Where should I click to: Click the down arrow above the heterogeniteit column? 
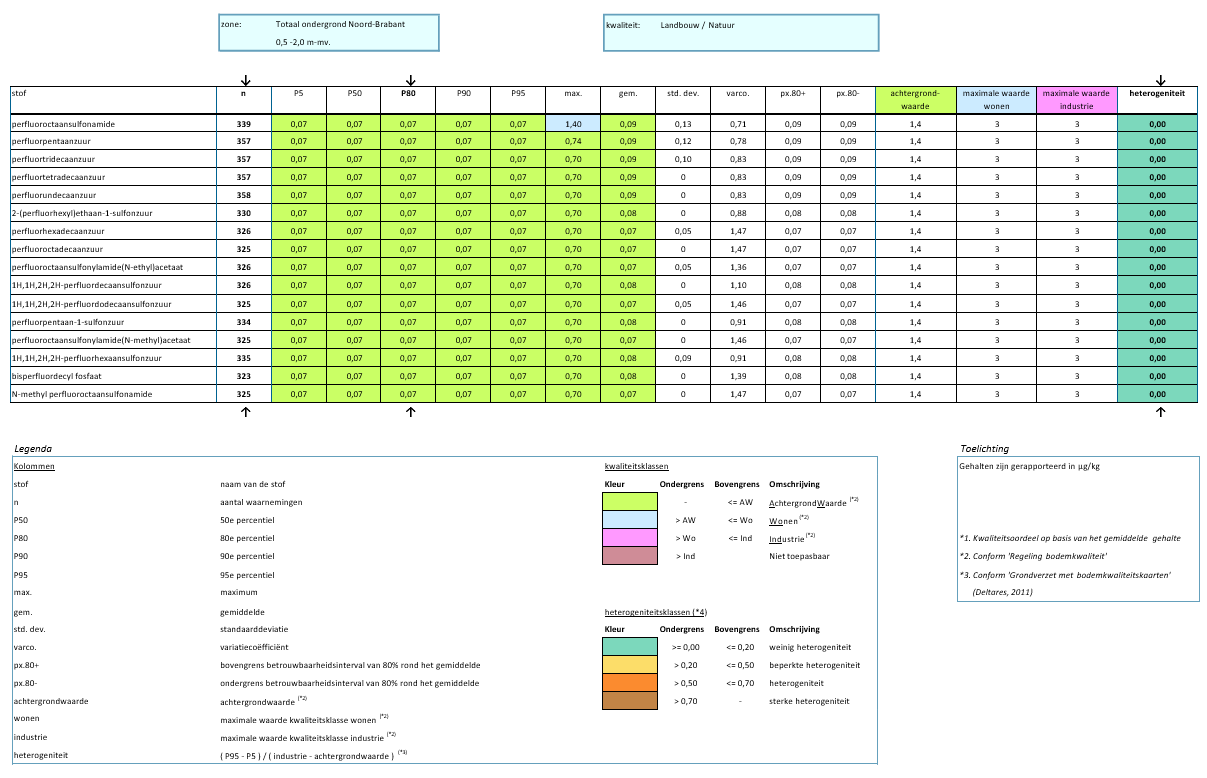(1160, 80)
